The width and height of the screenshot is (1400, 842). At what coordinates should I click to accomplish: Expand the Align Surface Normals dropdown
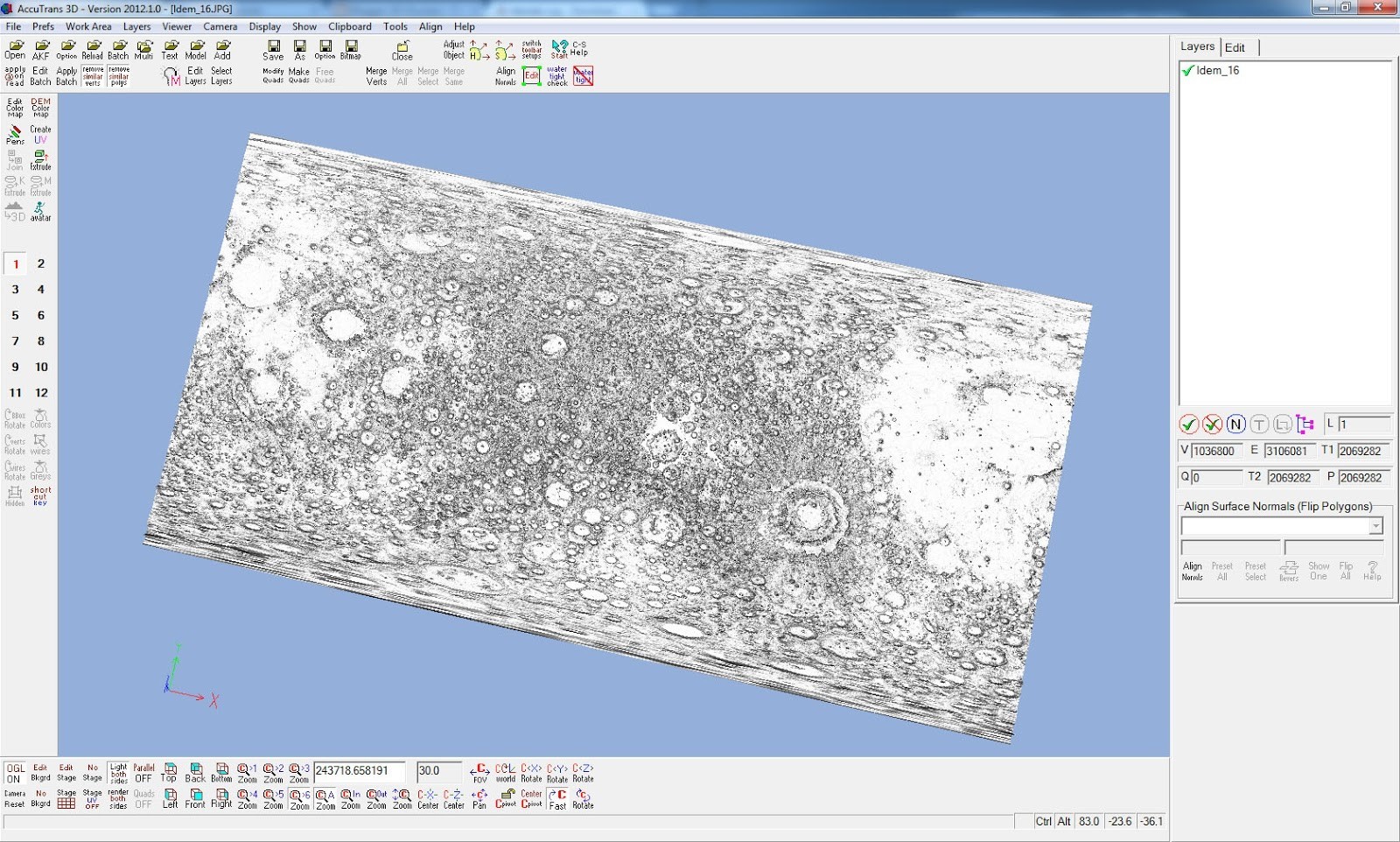[x=1375, y=526]
